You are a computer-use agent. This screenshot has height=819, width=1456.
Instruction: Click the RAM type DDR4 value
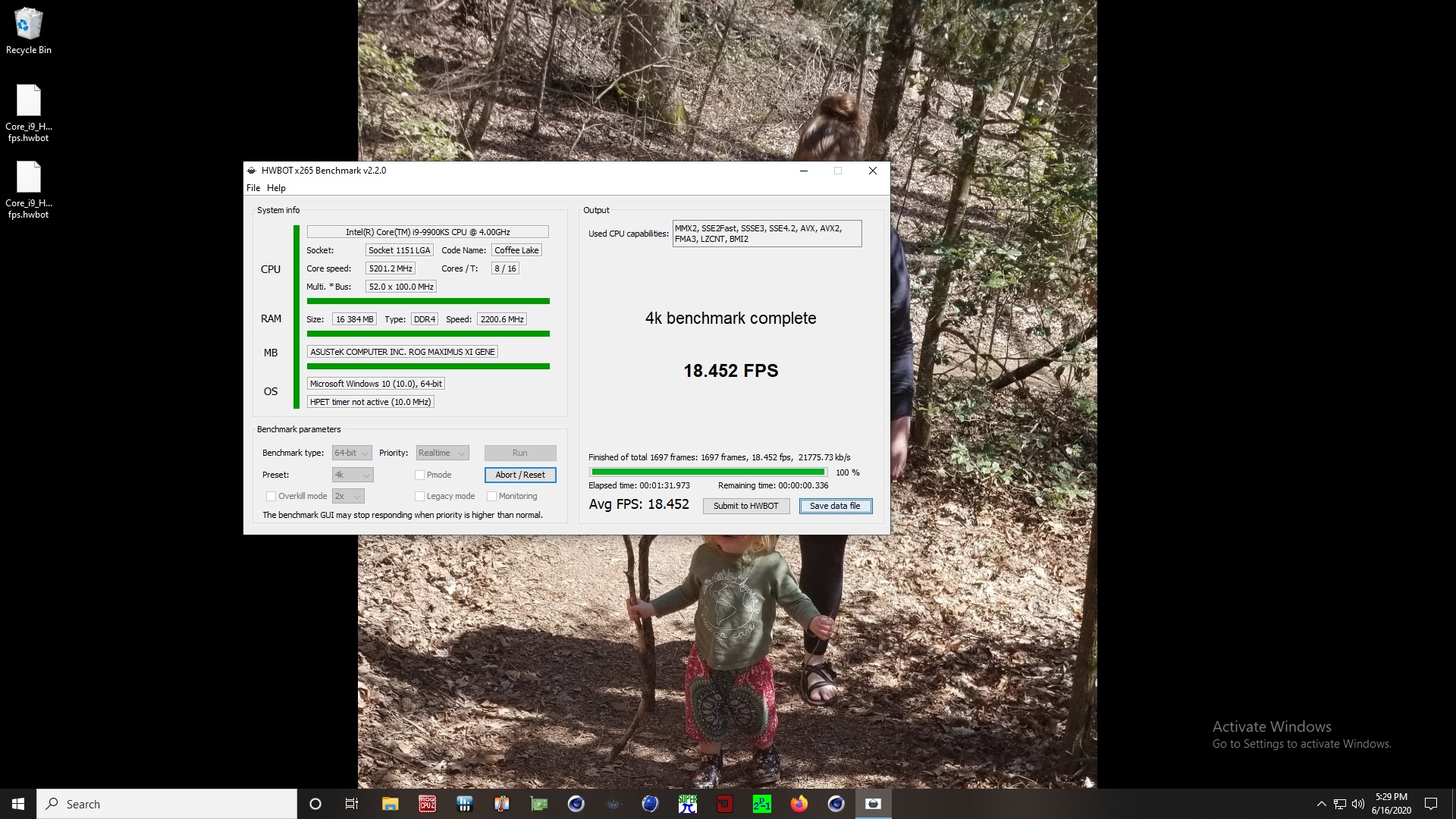coord(425,319)
